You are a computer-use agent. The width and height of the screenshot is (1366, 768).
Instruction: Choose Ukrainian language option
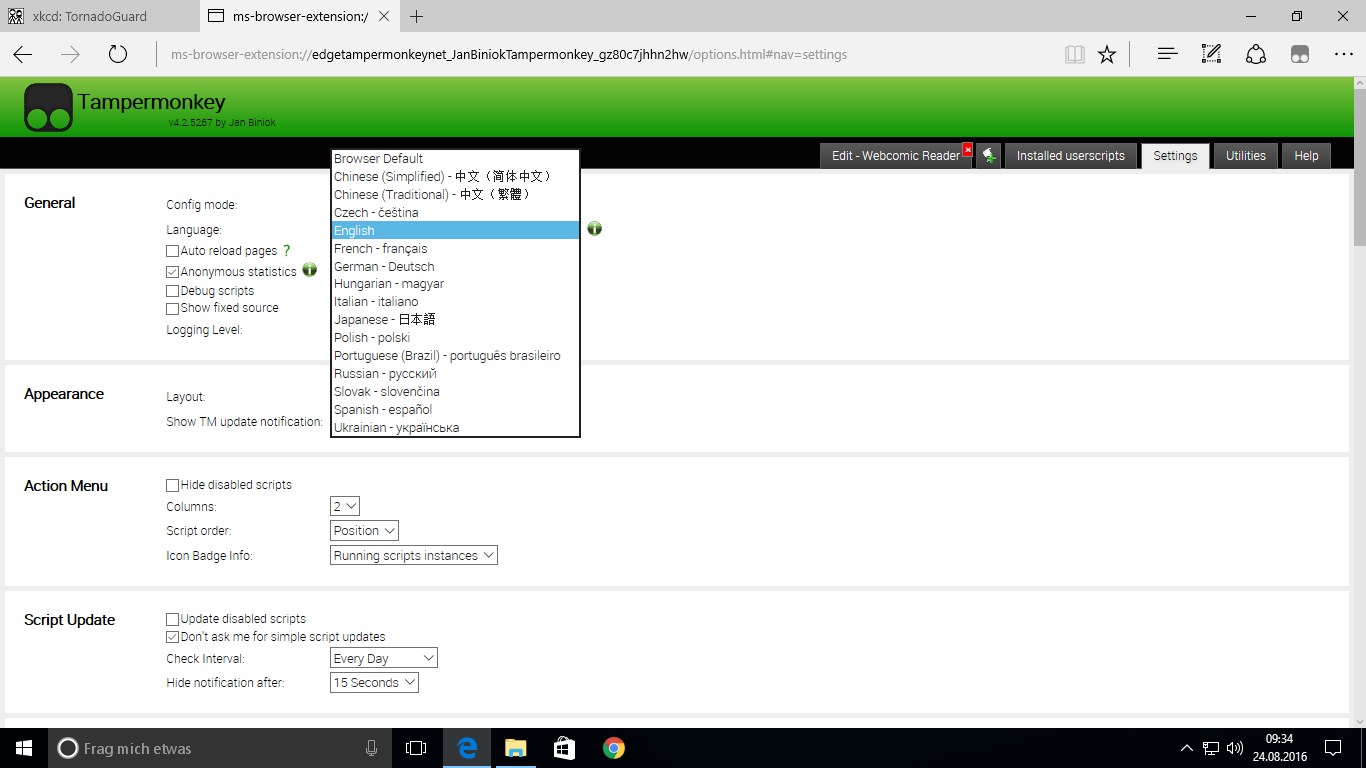pos(455,427)
